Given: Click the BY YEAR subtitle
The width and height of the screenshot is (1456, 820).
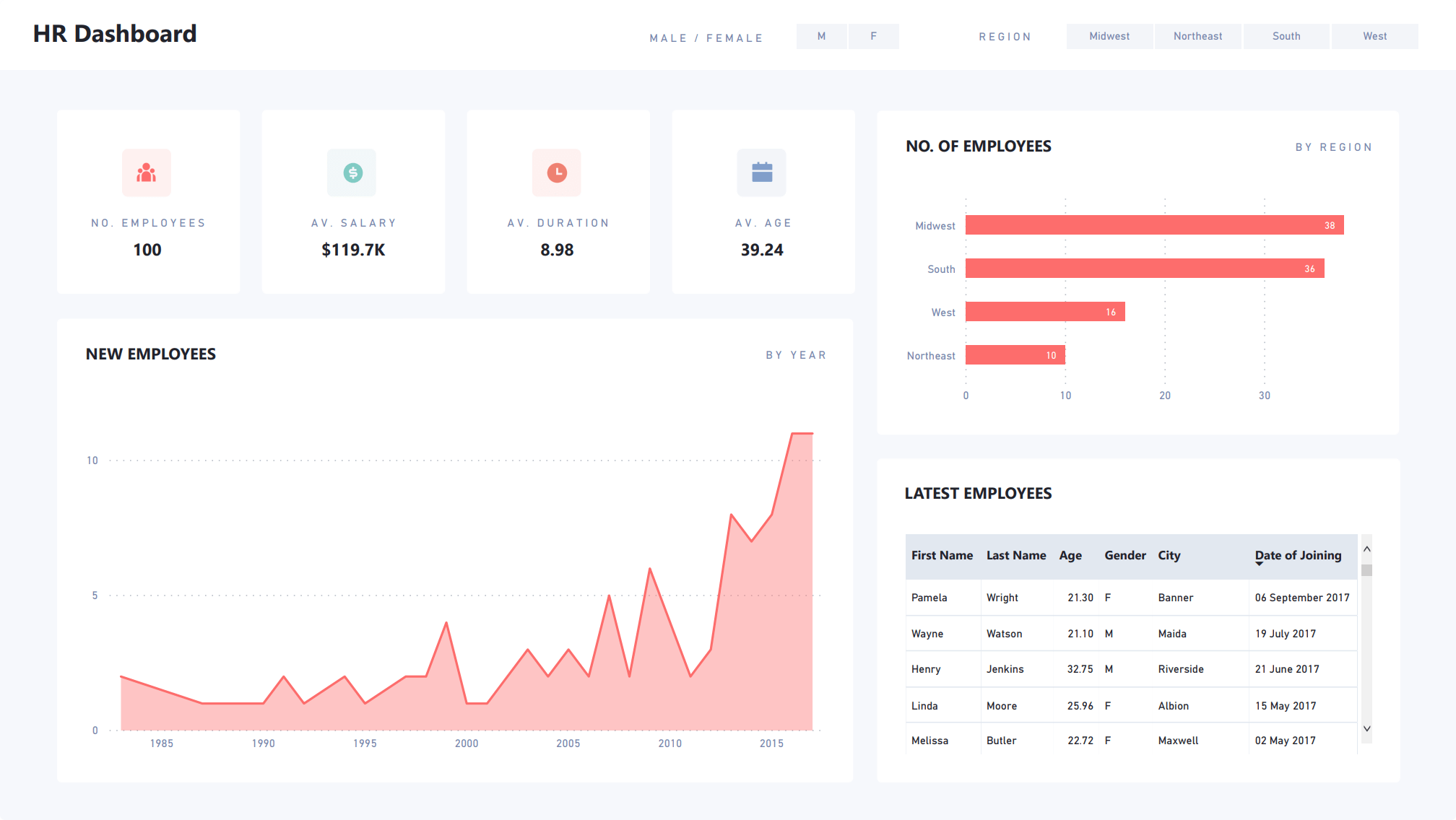Looking at the screenshot, I should pos(796,355).
